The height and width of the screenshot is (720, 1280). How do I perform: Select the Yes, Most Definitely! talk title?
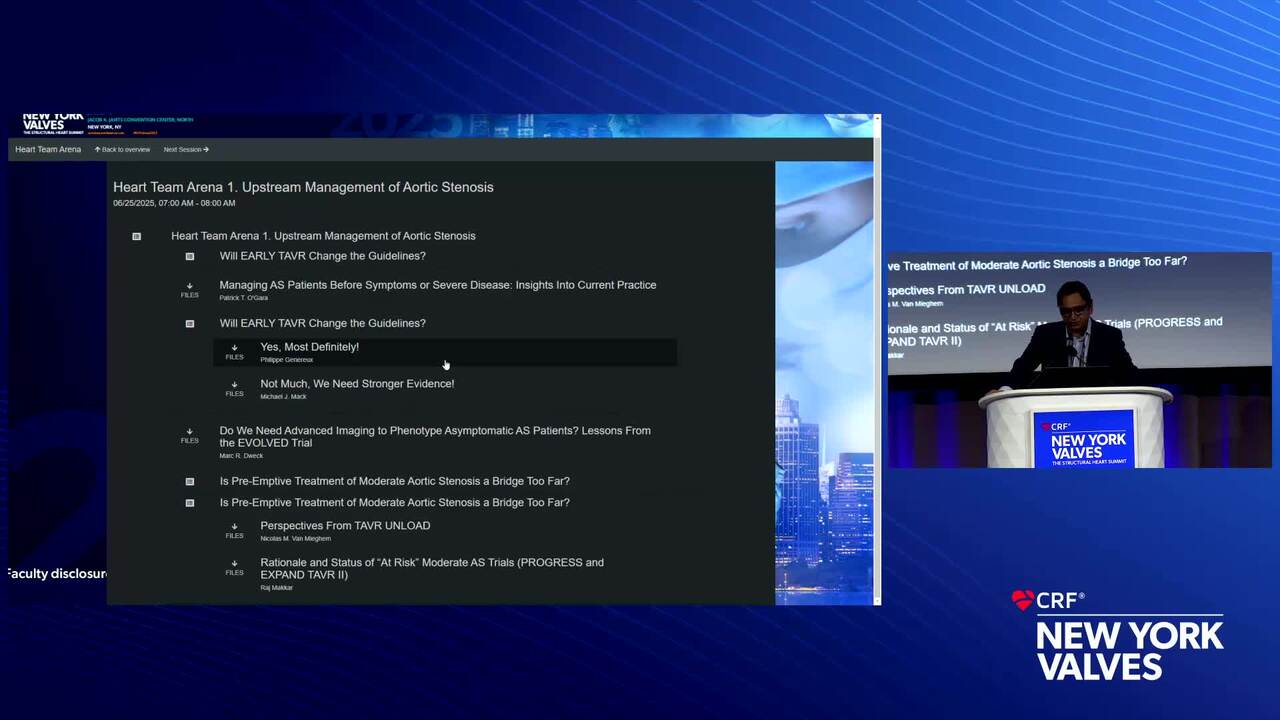309,347
